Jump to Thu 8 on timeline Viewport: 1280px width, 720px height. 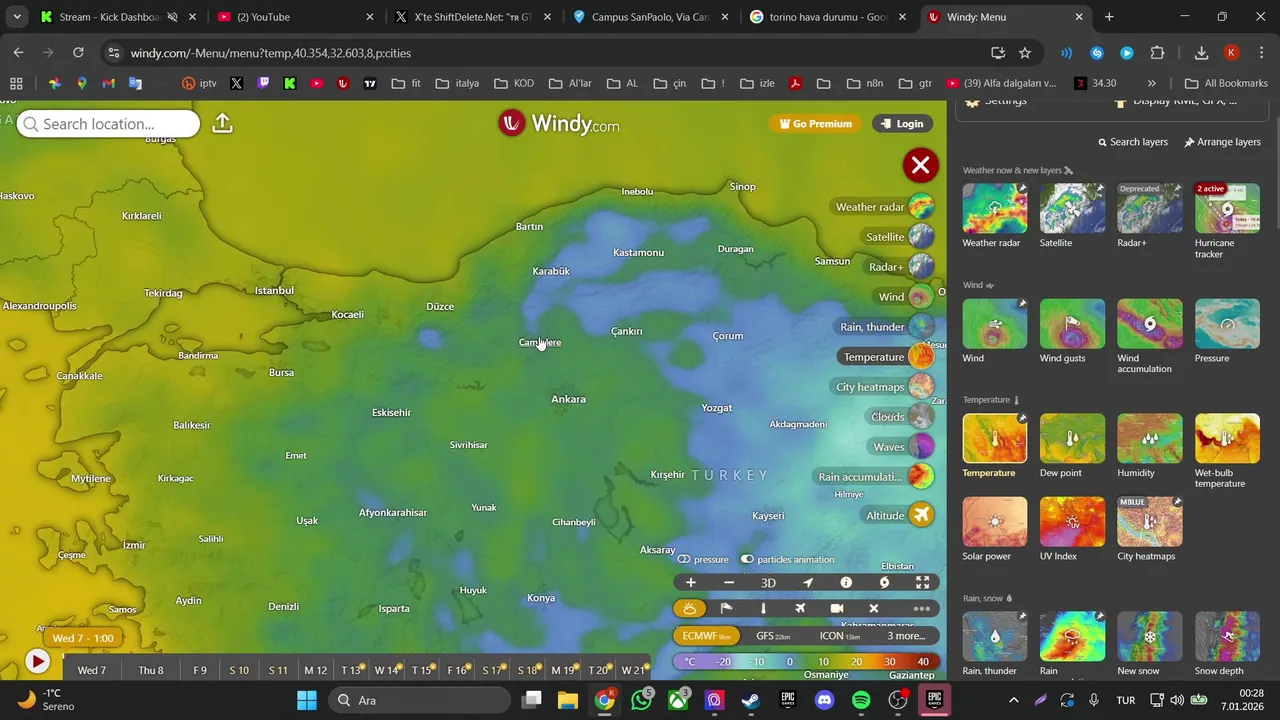click(151, 670)
